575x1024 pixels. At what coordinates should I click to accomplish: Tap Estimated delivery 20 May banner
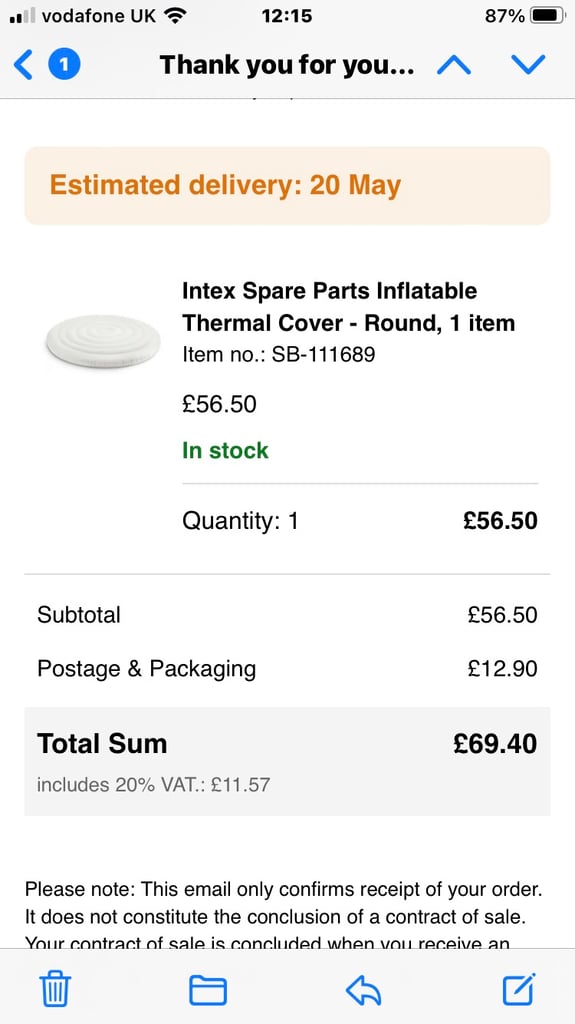(288, 185)
